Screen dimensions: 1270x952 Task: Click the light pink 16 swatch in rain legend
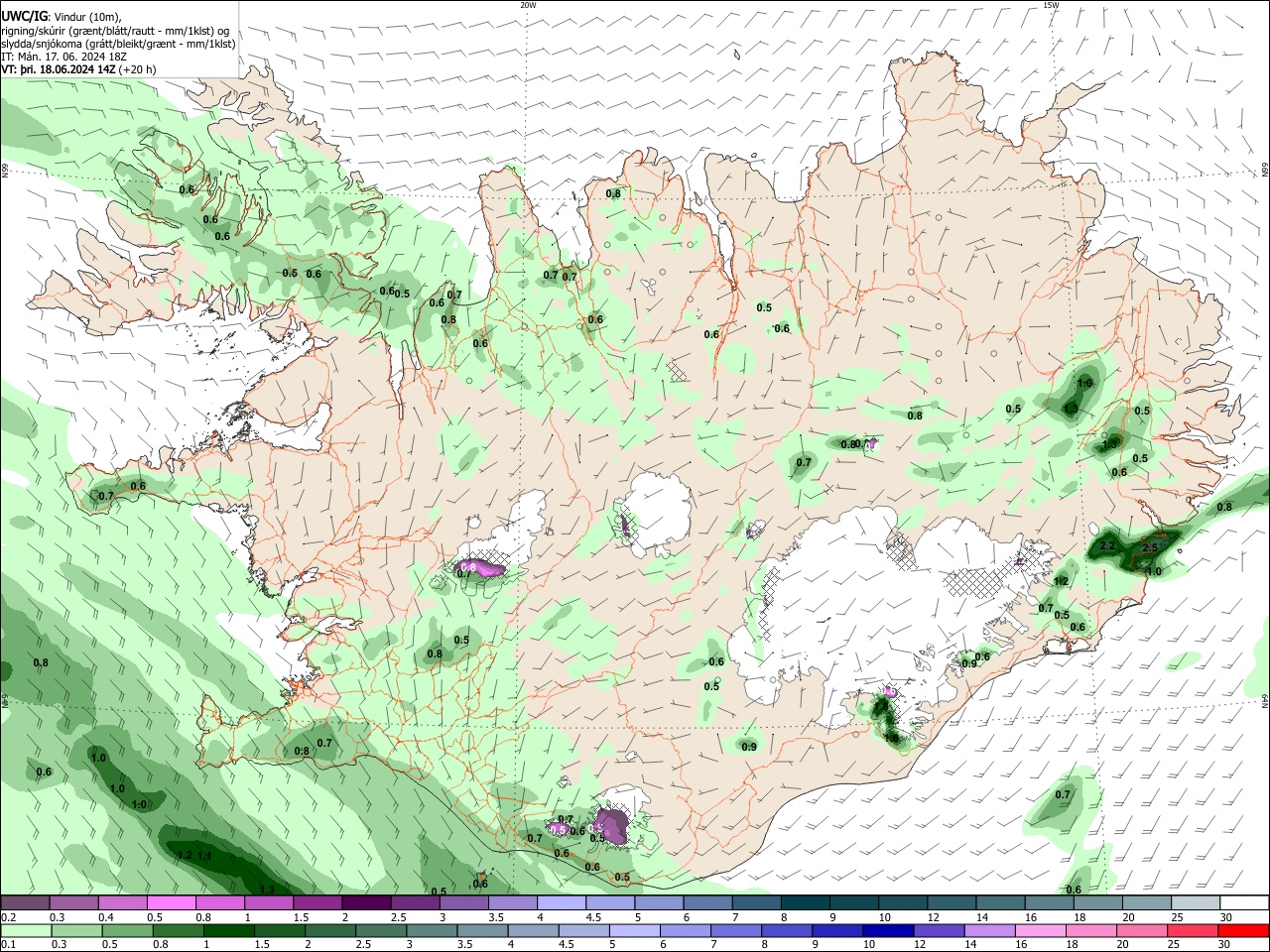pos(1041,930)
